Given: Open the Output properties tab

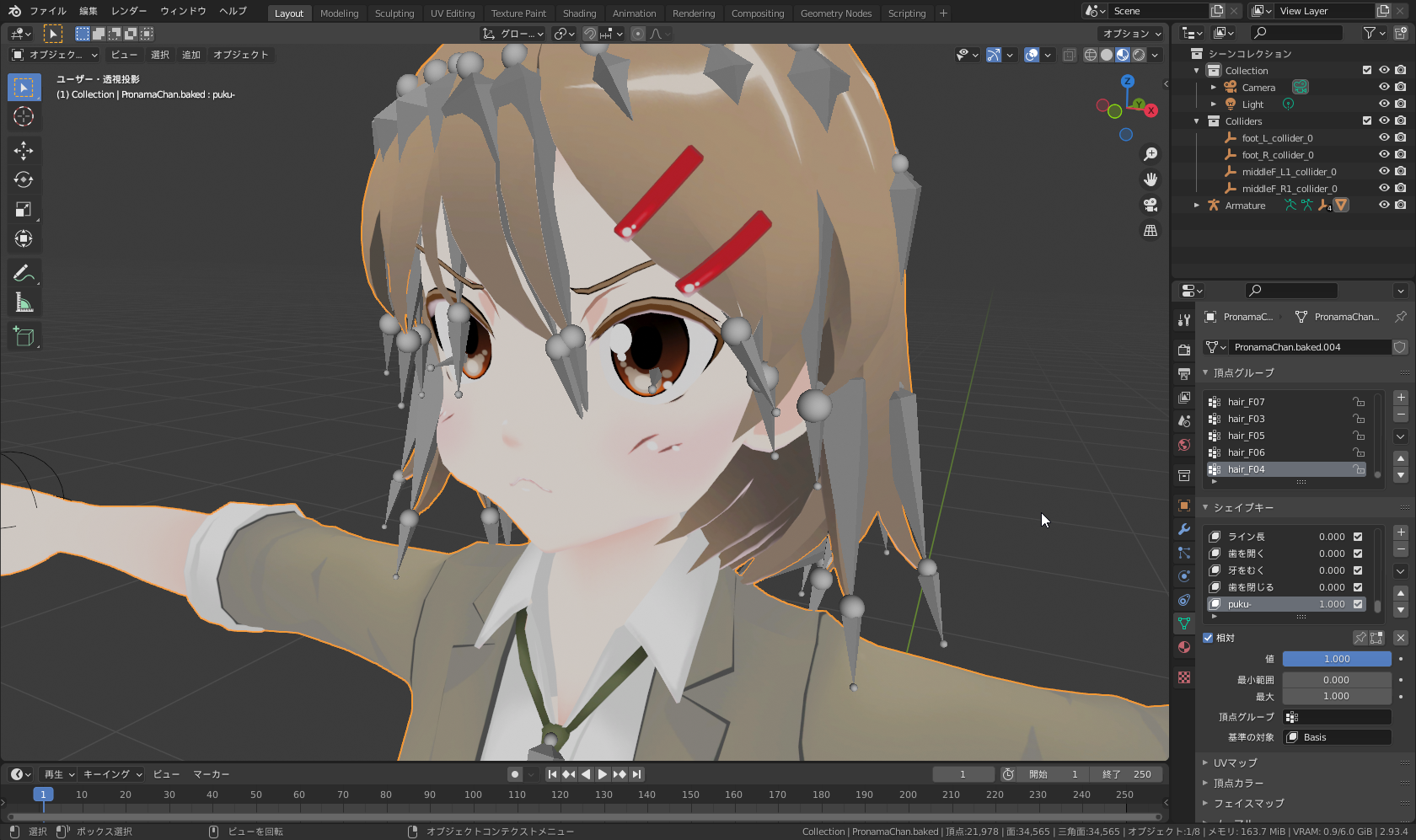Looking at the screenshot, I should coord(1184,373).
